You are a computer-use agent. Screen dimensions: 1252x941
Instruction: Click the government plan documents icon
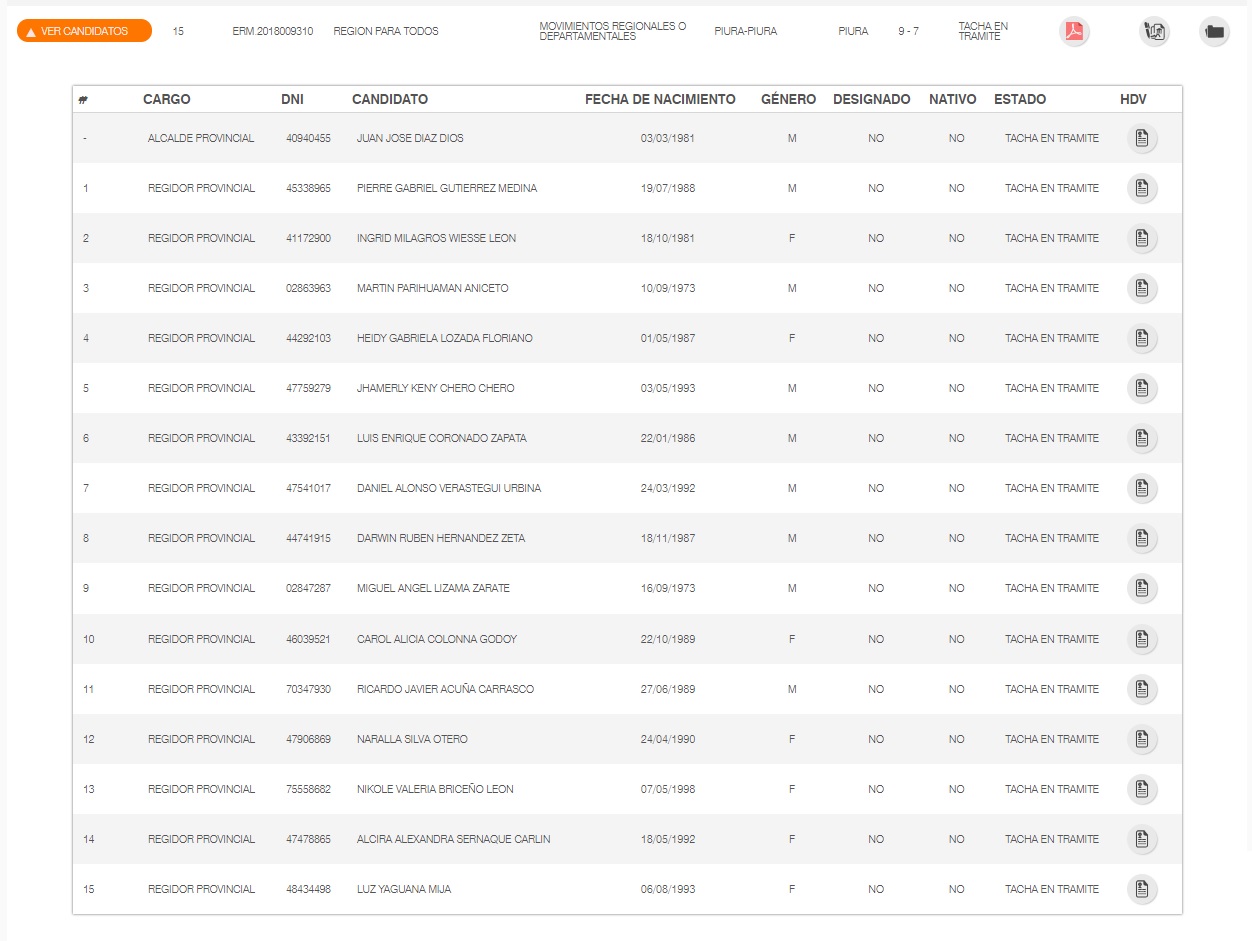coord(1154,32)
